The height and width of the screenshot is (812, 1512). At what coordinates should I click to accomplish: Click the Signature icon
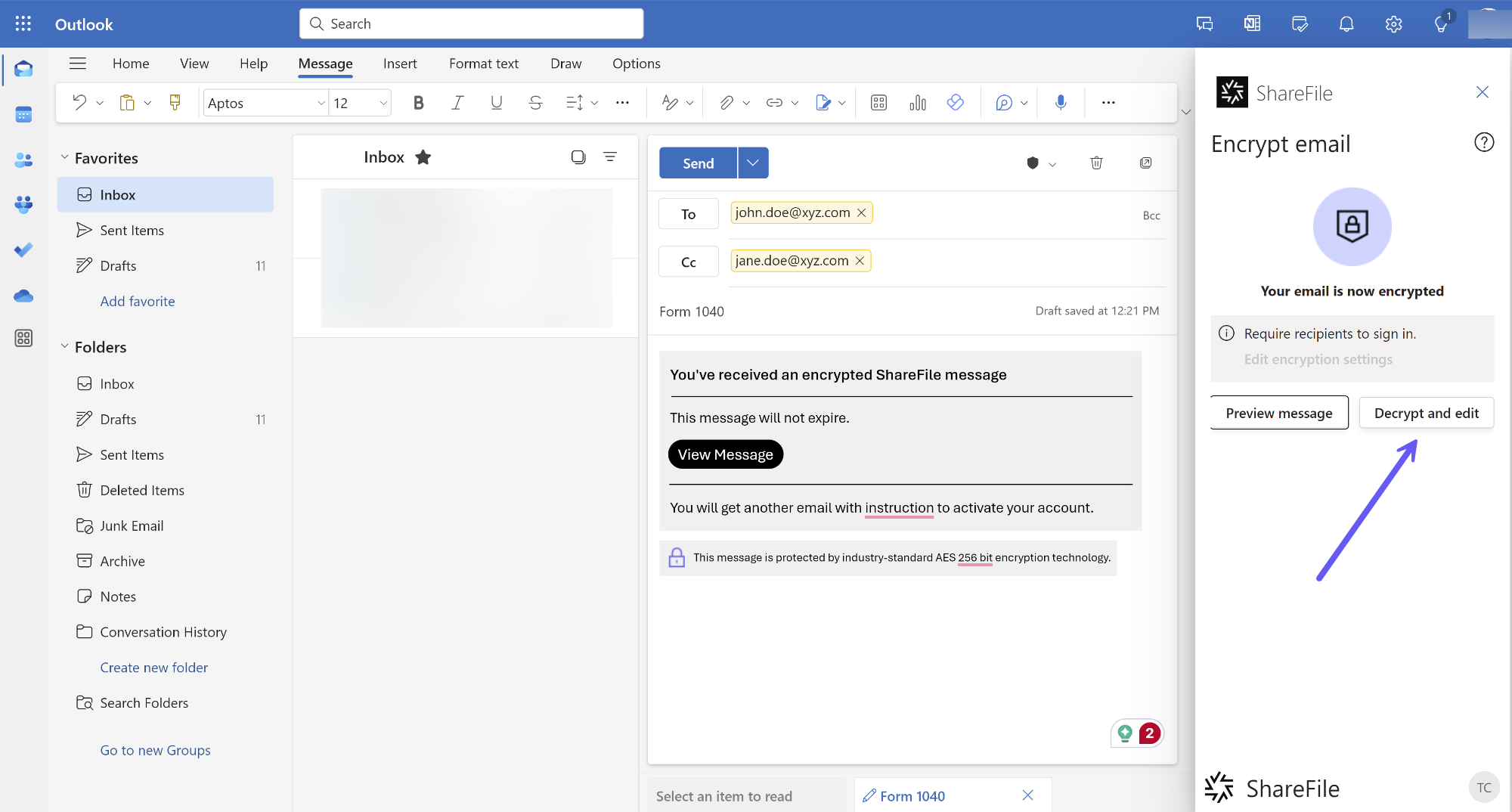(x=823, y=103)
